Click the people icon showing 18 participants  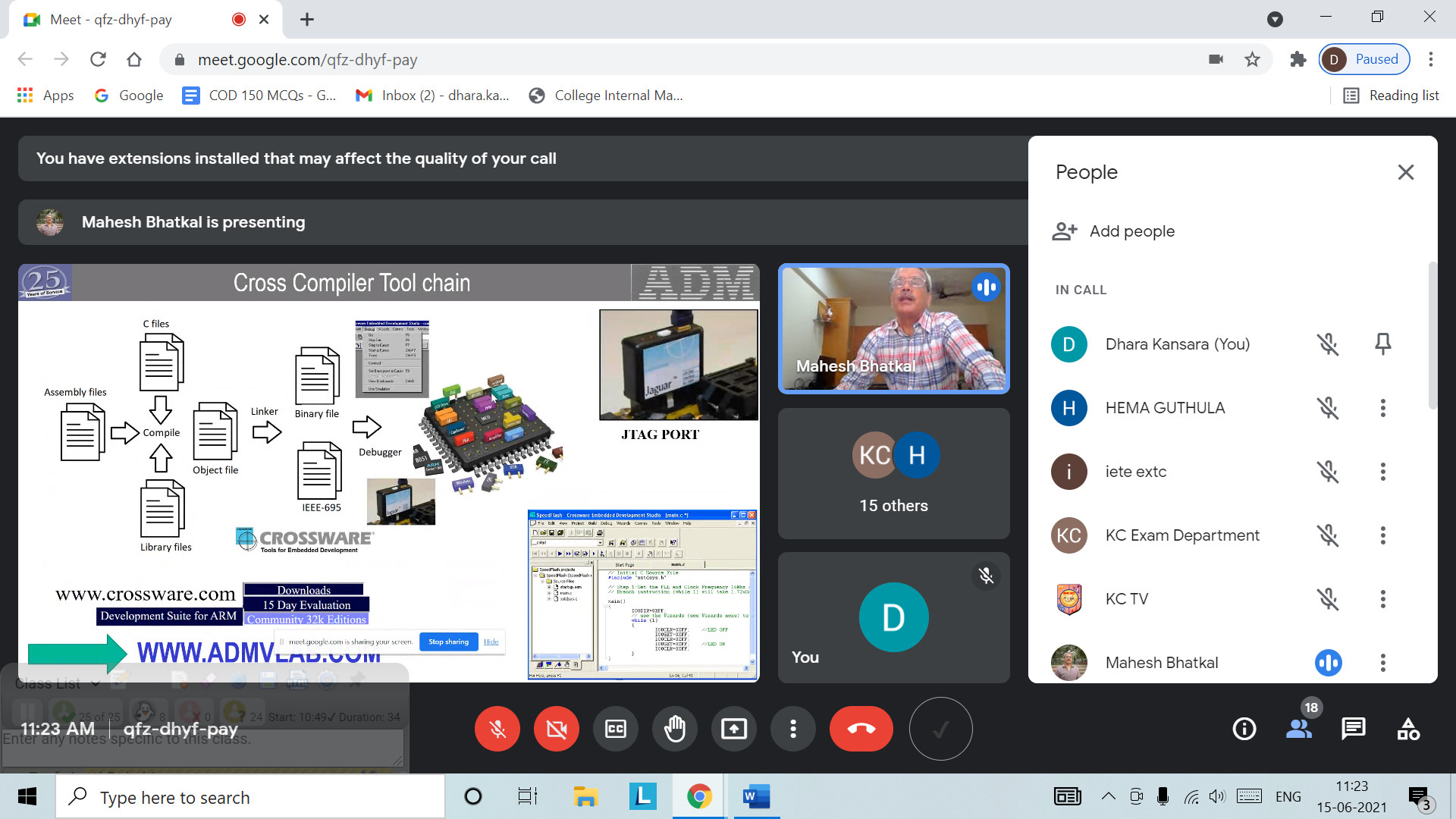(1299, 730)
